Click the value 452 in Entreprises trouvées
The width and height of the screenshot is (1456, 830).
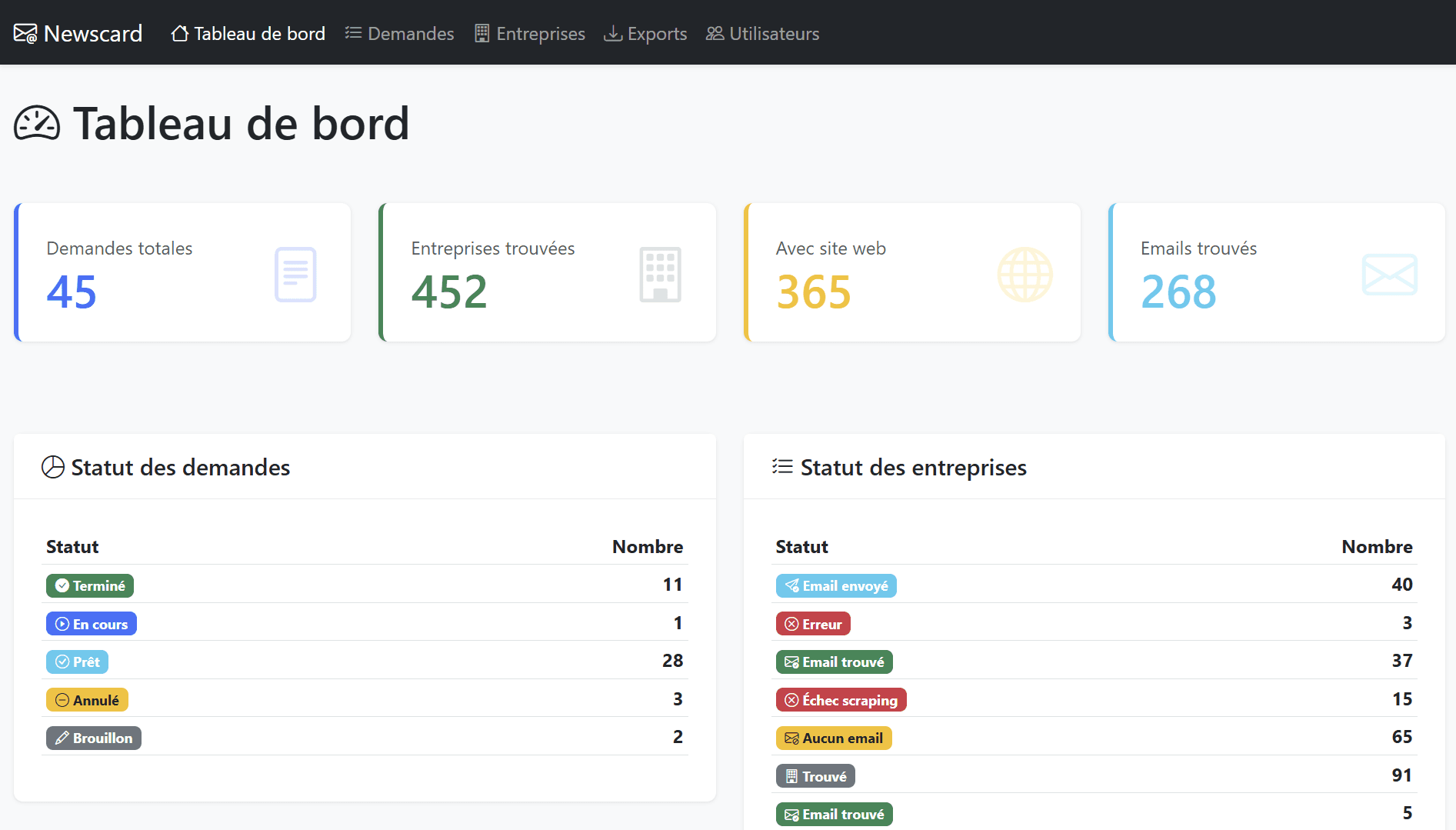(449, 292)
